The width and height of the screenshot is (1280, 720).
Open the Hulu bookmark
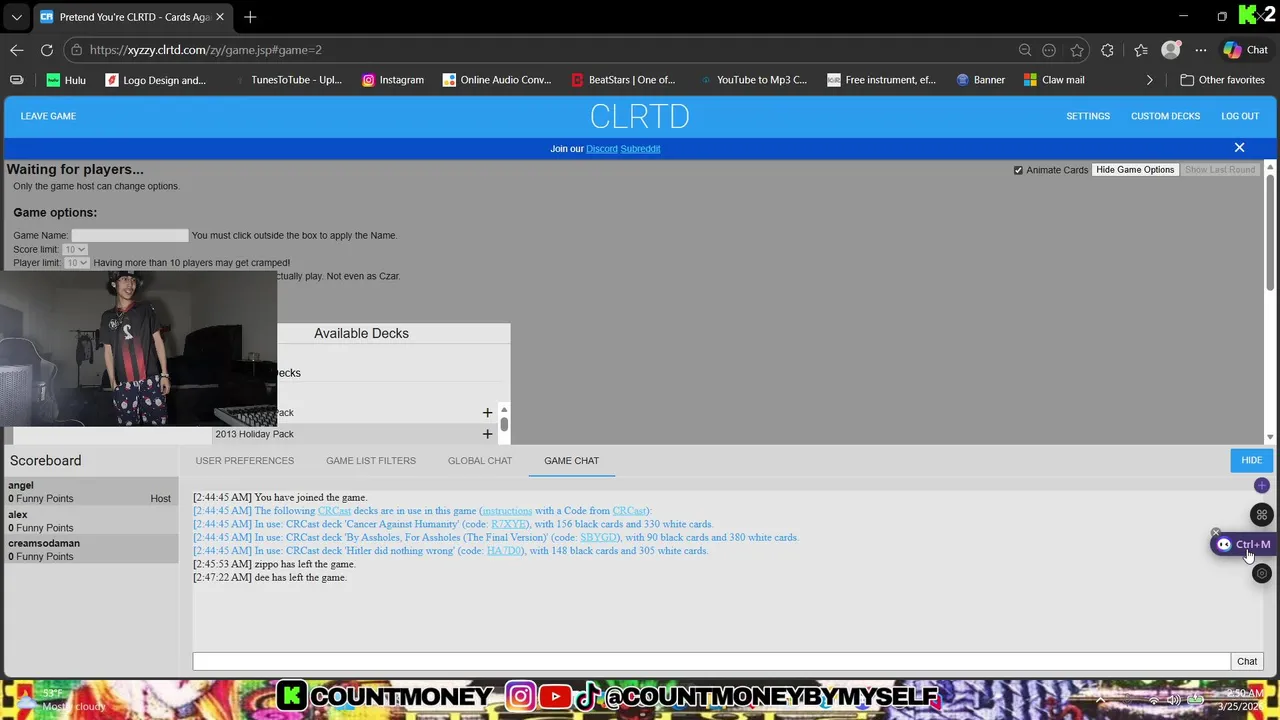tap(66, 80)
